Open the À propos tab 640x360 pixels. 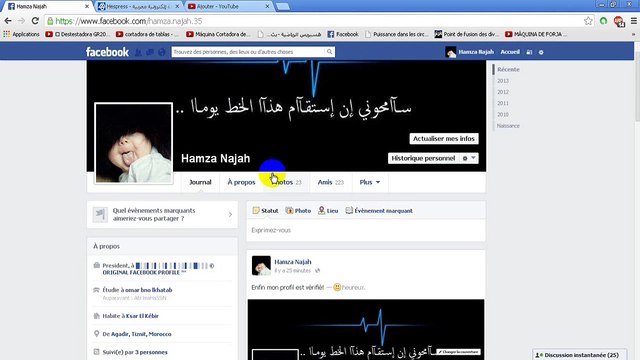tap(241, 182)
